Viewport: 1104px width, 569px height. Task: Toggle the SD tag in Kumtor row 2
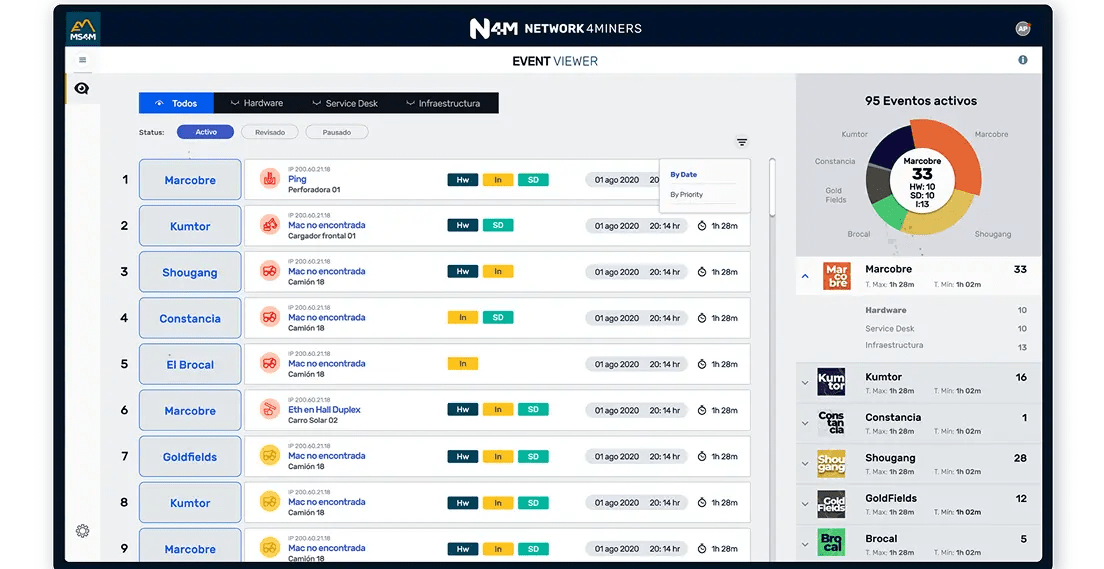coord(498,225)
